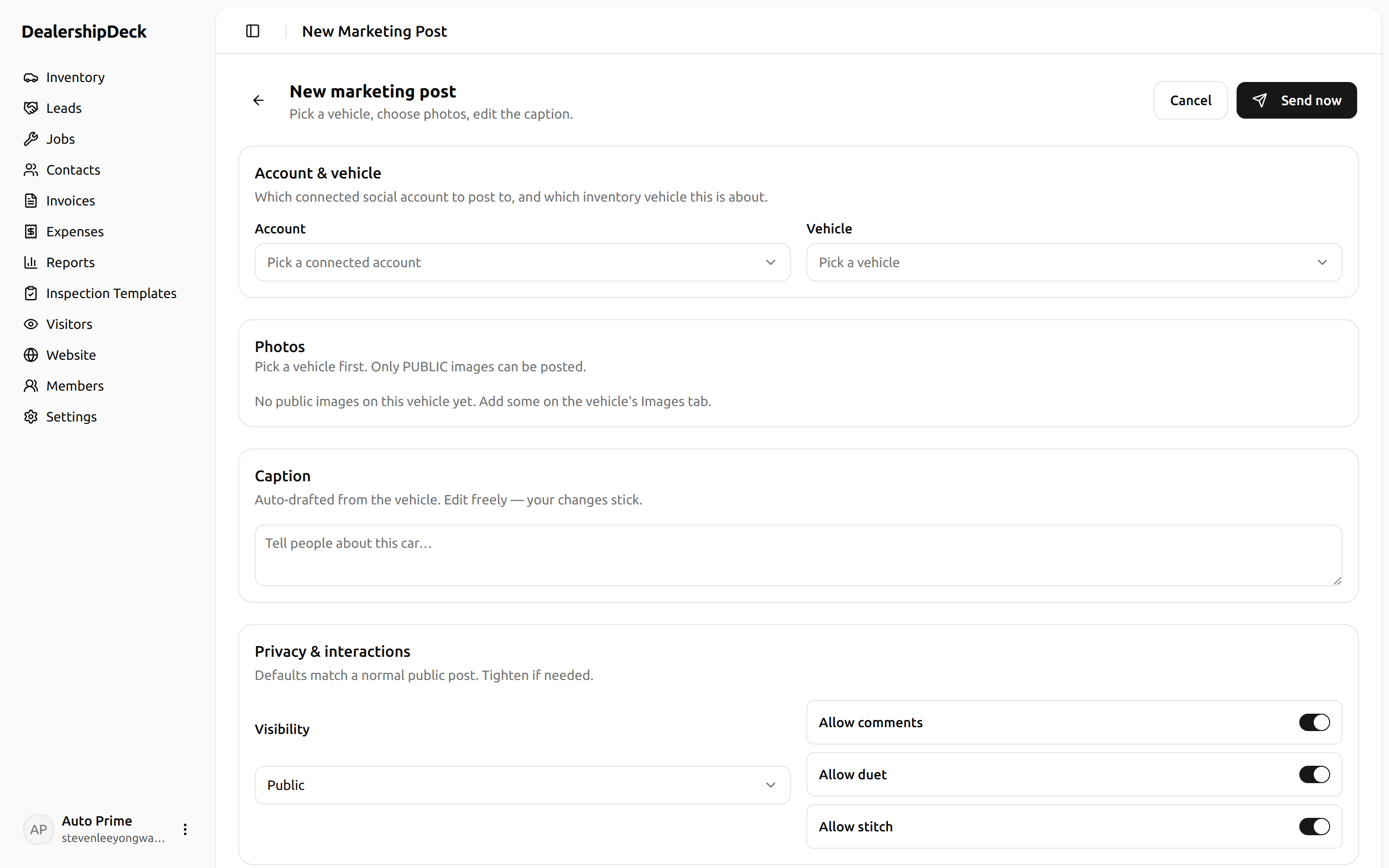The width and height of the screenshot is (1389, 868).
Task: Click the Visibility dropdown chevron
Action: pyautogui.click(x=770, y=785)
